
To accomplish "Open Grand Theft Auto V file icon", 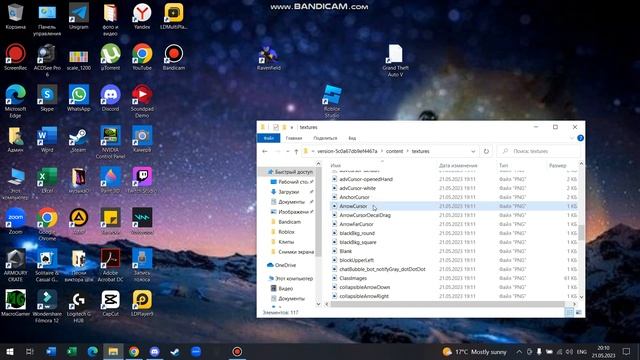I will (x=395, y=60).
